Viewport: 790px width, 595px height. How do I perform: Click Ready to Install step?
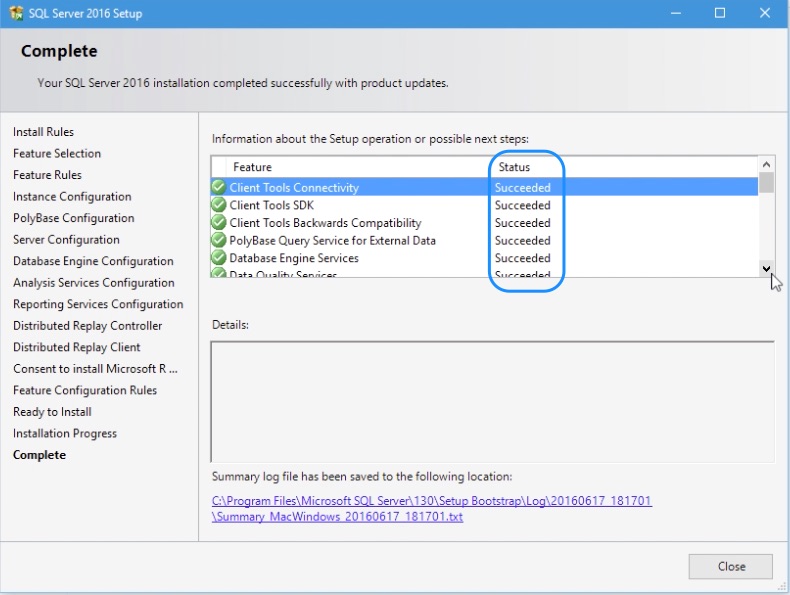[52, 412]
